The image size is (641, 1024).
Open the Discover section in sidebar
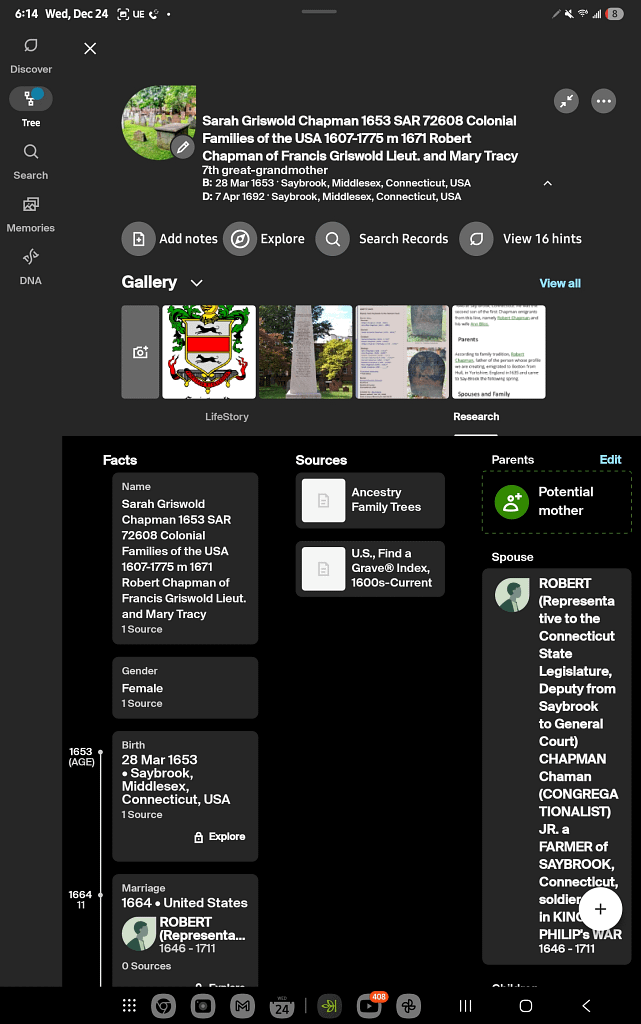coord(31,55)
